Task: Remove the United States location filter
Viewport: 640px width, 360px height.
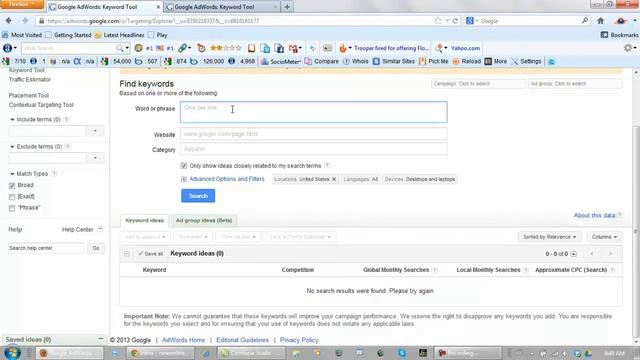Action: pos(334,179)
